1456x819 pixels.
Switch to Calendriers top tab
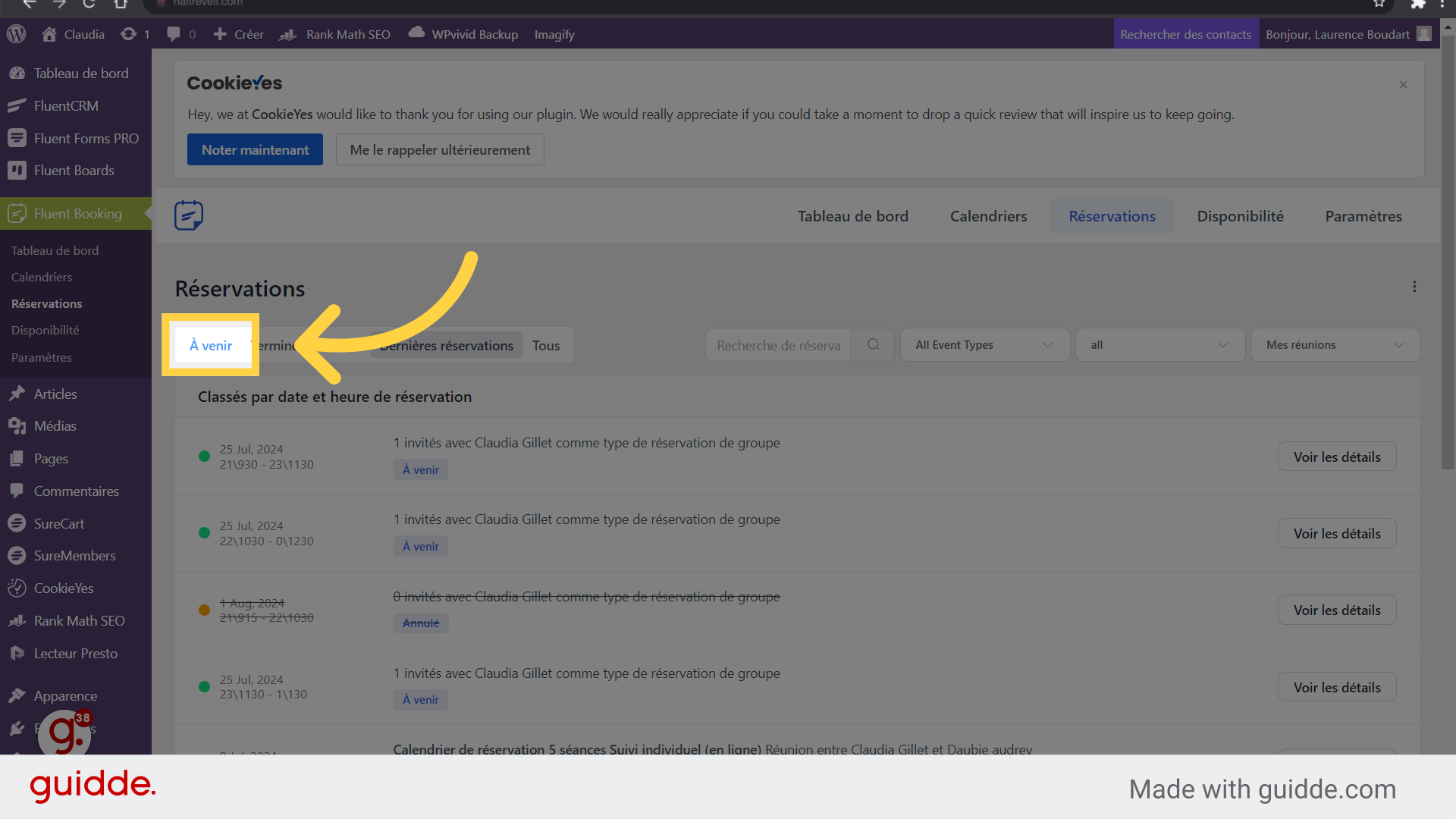pyautogui.click(x=988, y=216)
